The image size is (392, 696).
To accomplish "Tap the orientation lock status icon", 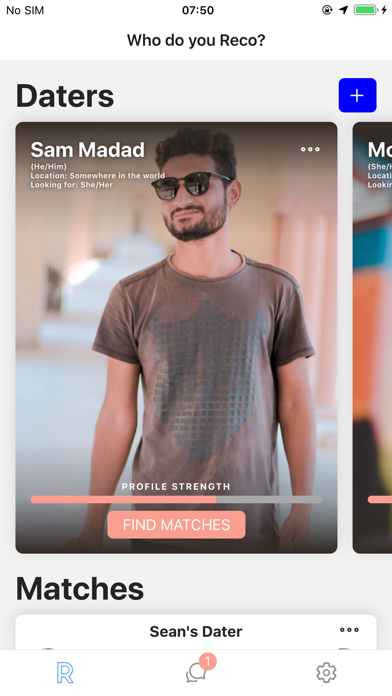I will (327, 10).
